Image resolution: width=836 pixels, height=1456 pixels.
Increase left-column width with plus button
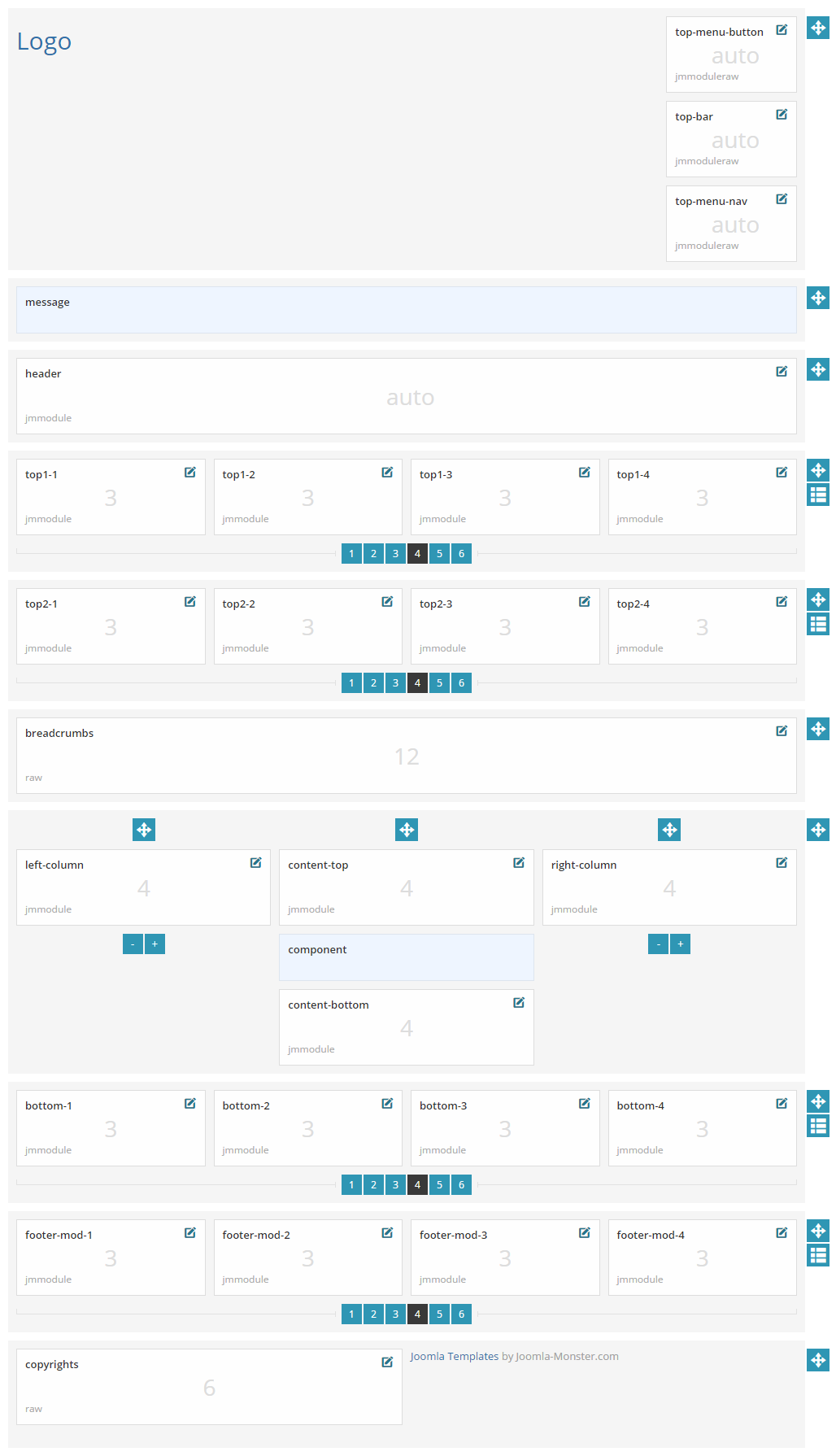(x=155, y=944)
